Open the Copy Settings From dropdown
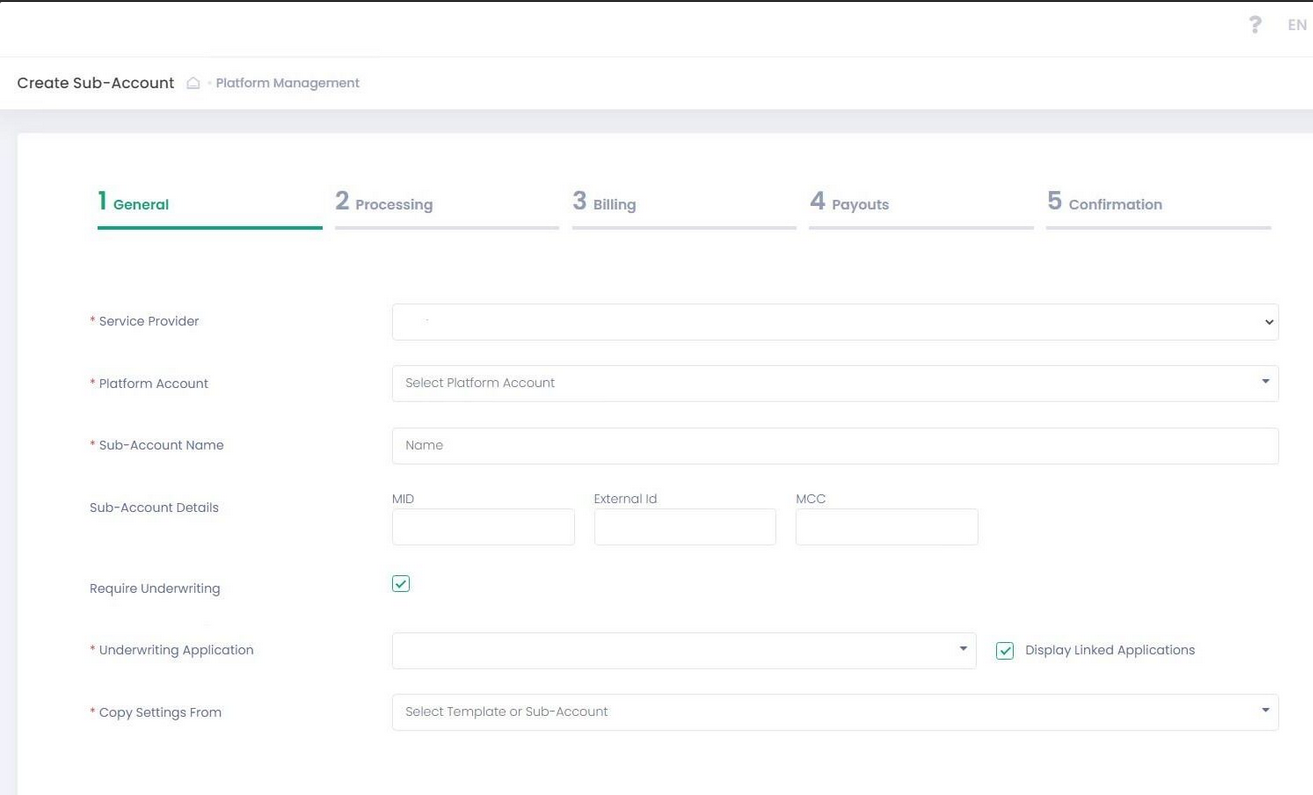Image resolution: width=1313 pixels, height=795 pixels. point(834,712)
